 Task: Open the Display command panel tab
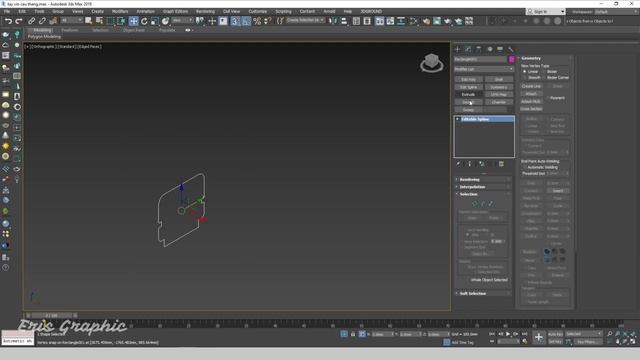(500, 49)
